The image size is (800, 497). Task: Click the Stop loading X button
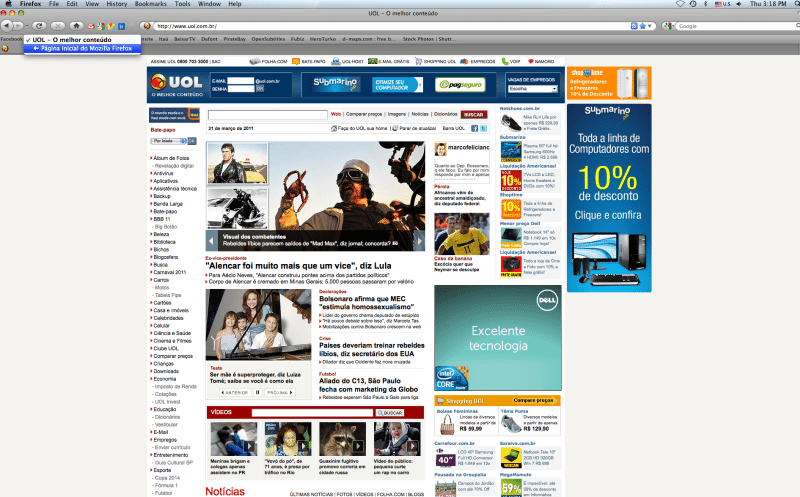point(58,26)
